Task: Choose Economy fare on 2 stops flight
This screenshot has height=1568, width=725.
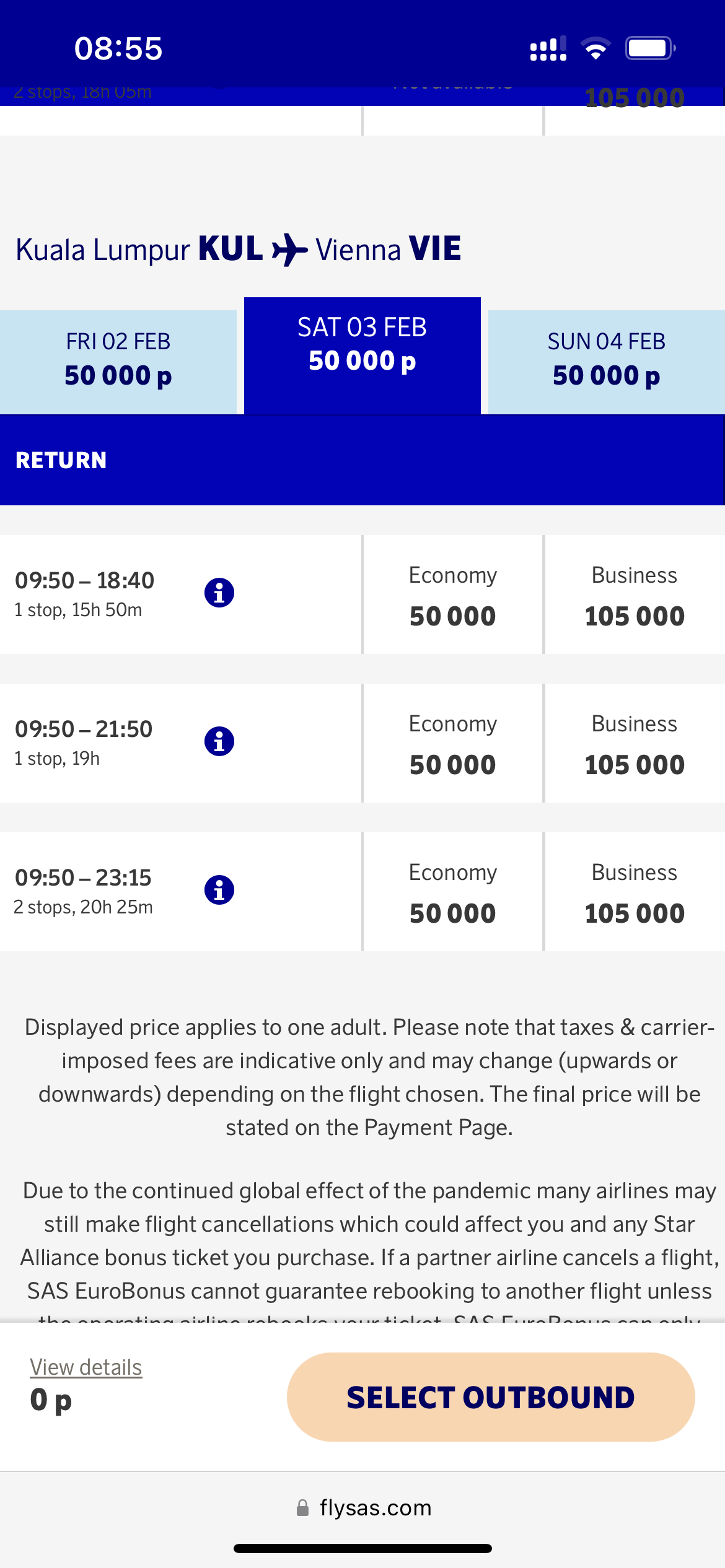Action: tap(453, 892)
